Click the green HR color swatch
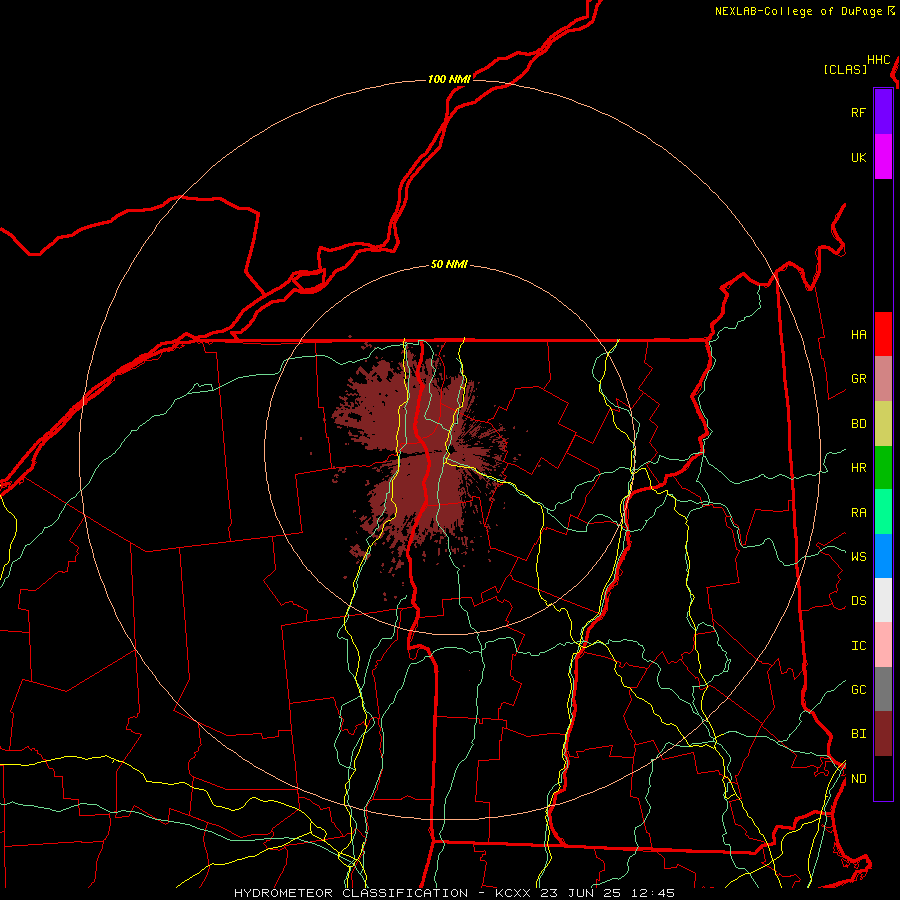This screenshot has width=900, height=900. (x=883, y=468)
